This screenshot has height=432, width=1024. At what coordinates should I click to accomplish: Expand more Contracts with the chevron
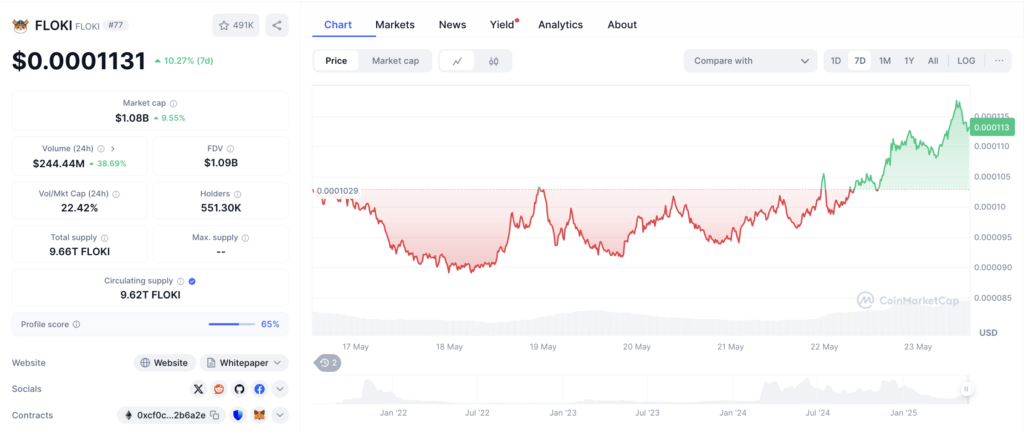click(x=280, y=415)
